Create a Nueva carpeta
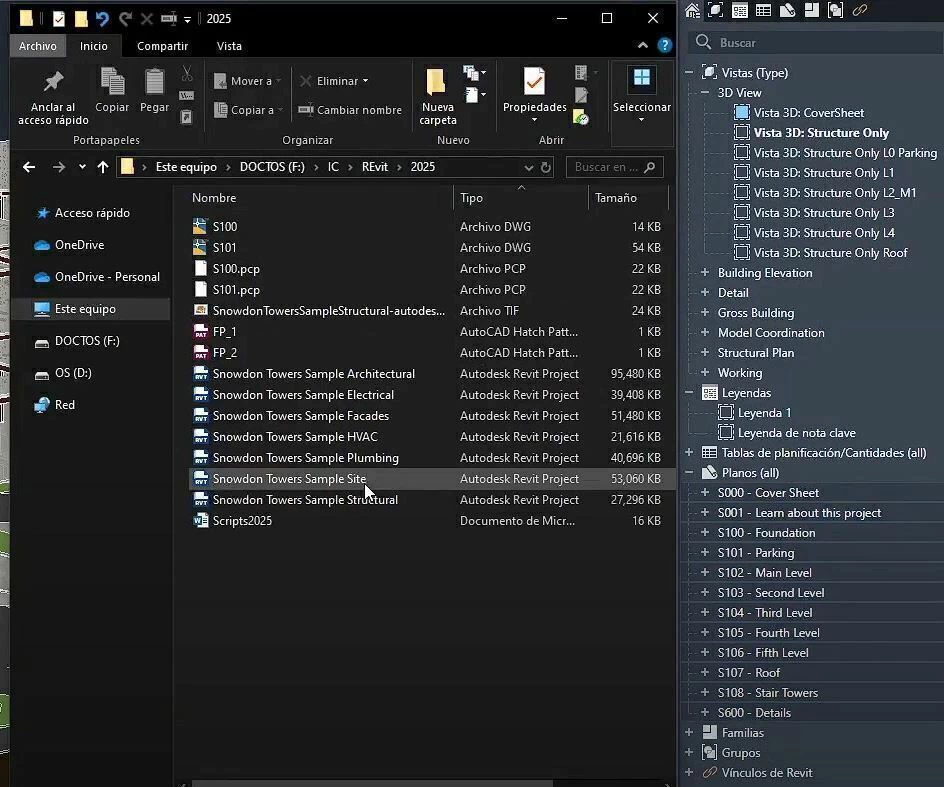944x787 pixels. tap(438, 97)
